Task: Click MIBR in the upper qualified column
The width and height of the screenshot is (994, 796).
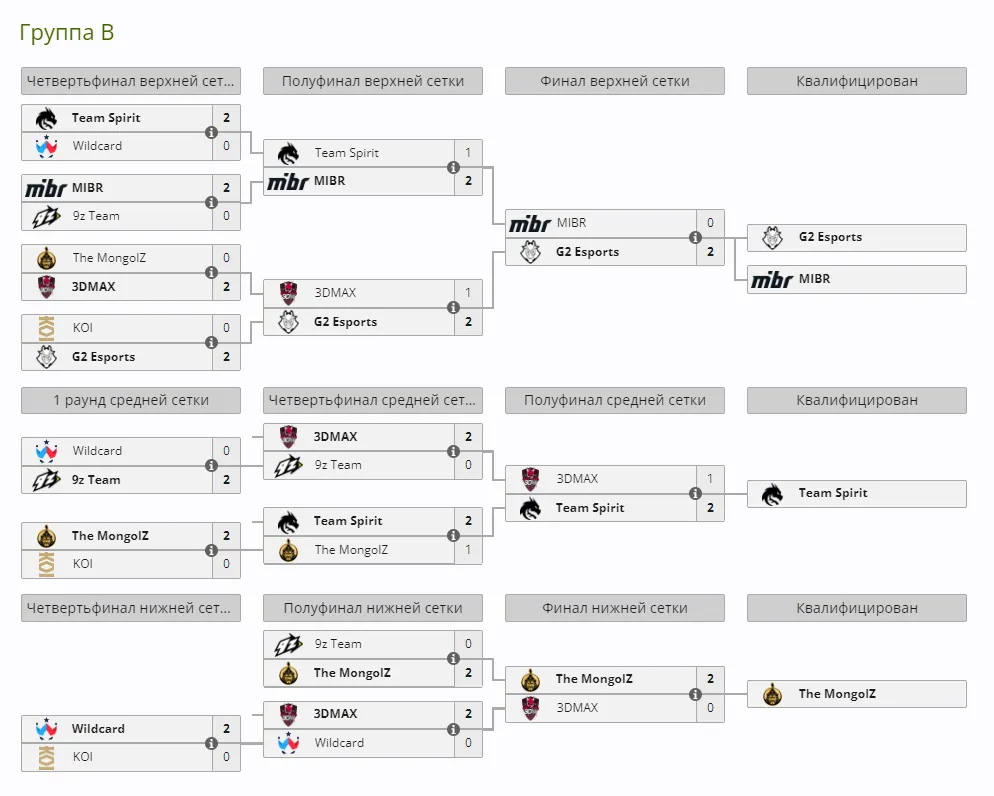Action: pyautogui.click(x=857, y=279)
